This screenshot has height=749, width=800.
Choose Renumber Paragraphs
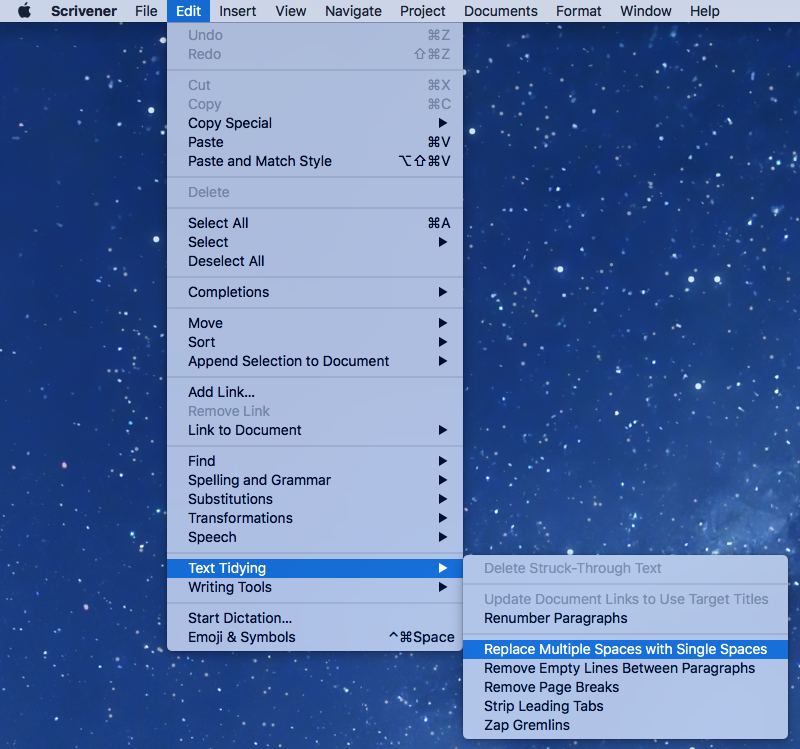(625, 618)
